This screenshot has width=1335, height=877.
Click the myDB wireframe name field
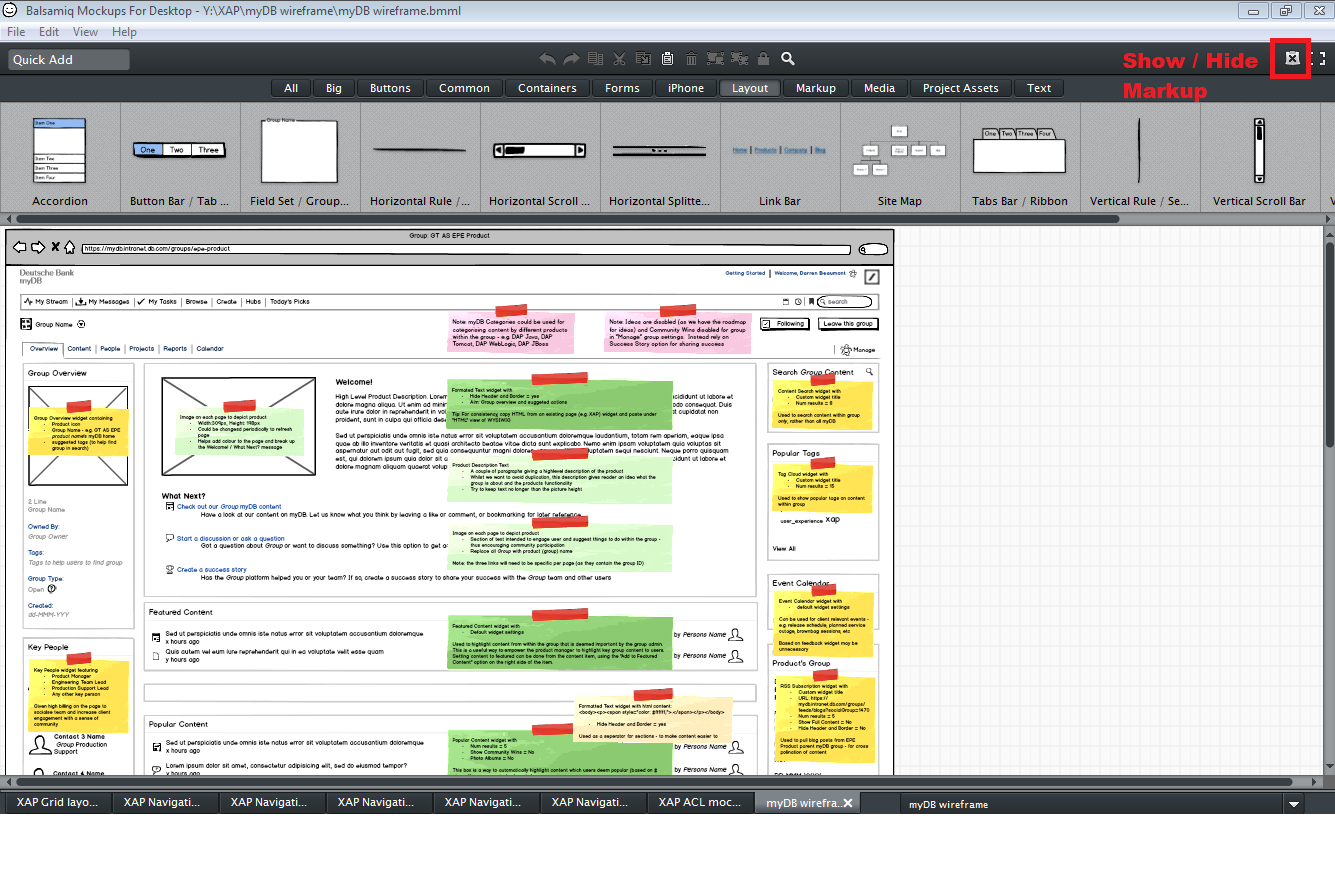tap(1090, 804)
